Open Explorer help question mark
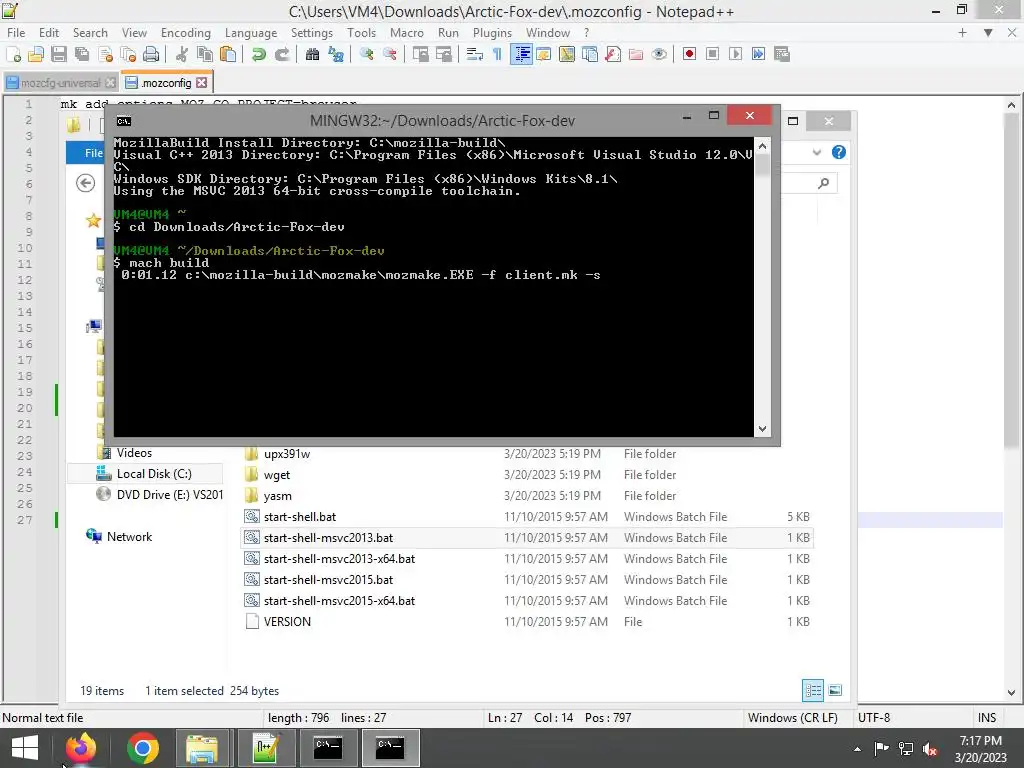 (839, 153)
